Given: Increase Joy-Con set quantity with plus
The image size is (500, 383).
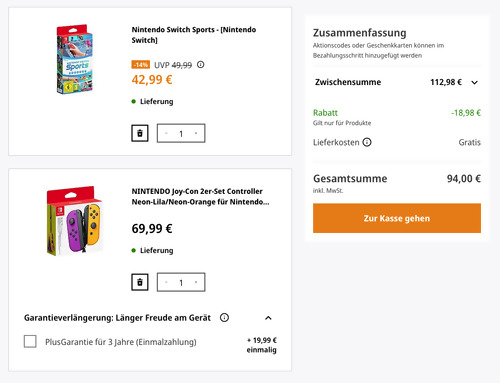Looking at the screenshot, I should (196, 282).
